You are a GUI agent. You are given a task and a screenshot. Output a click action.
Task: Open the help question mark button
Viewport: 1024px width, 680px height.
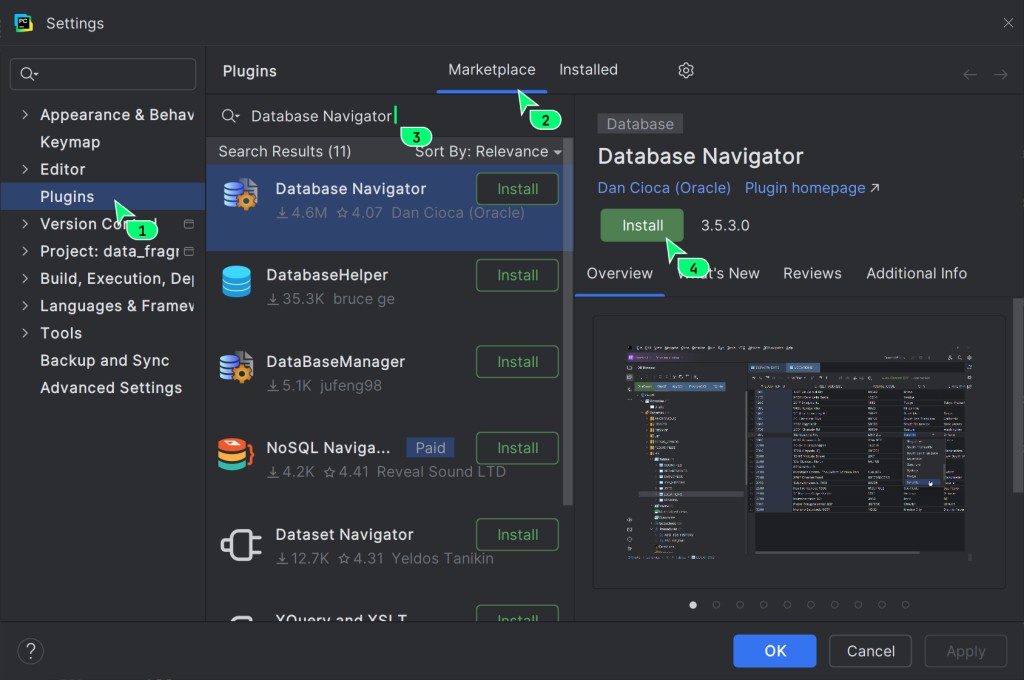click(31, 651)
